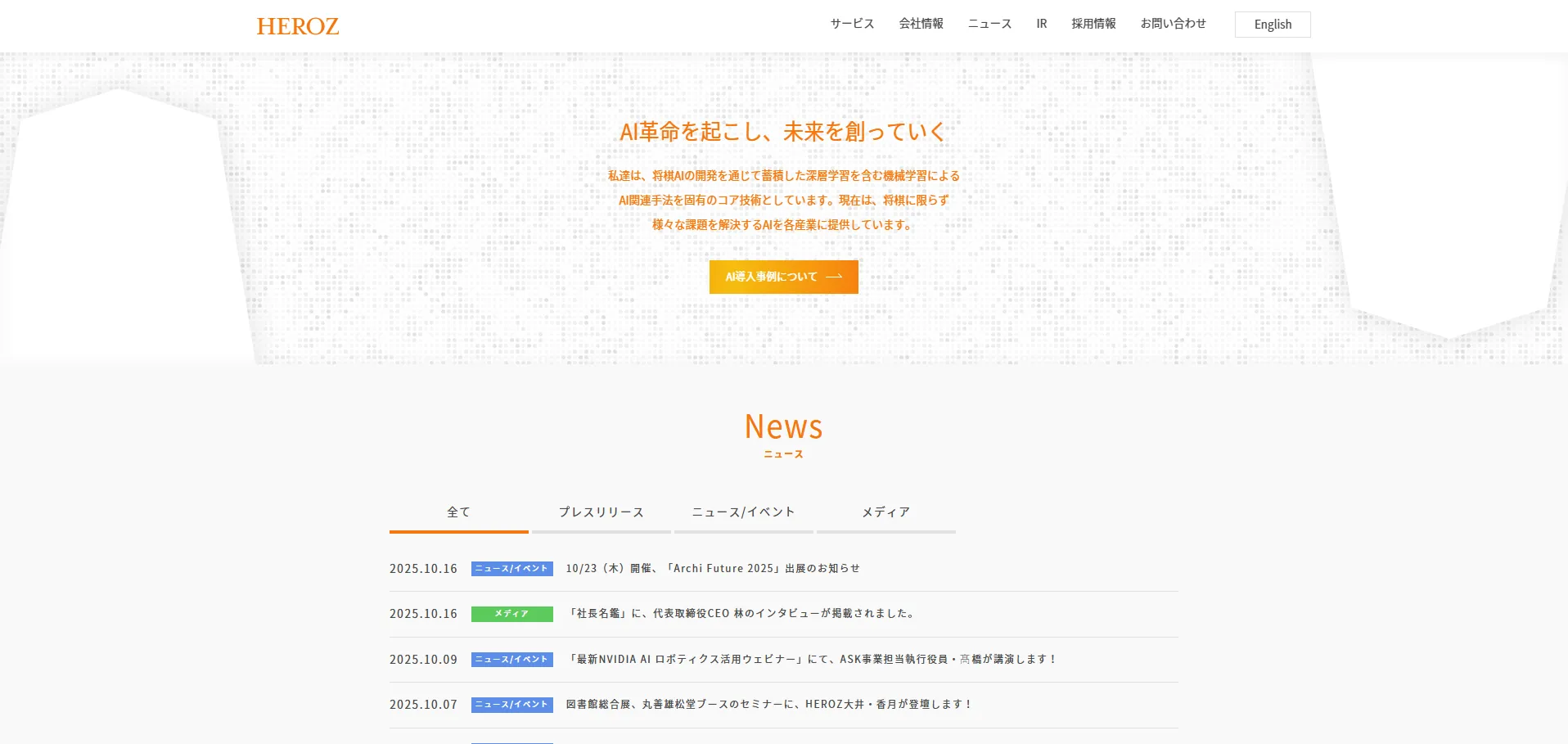Switch to the プレスリリース tab
The height and width of the screenshot is (744, 1568).
point(601,512)
